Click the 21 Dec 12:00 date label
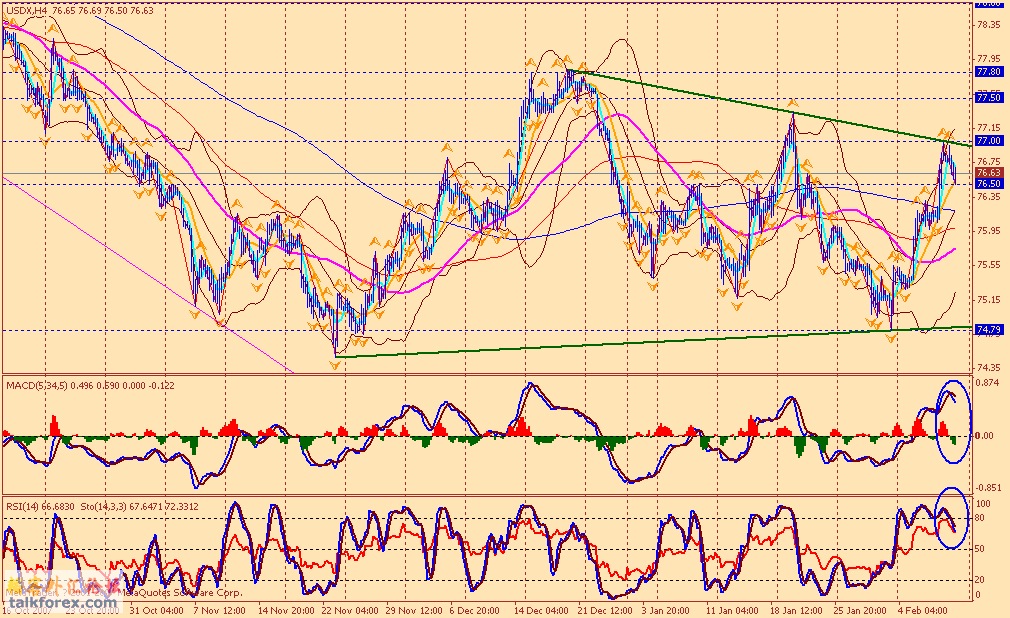The height and width of the screenshot is (618, 1010). [605, 610]
